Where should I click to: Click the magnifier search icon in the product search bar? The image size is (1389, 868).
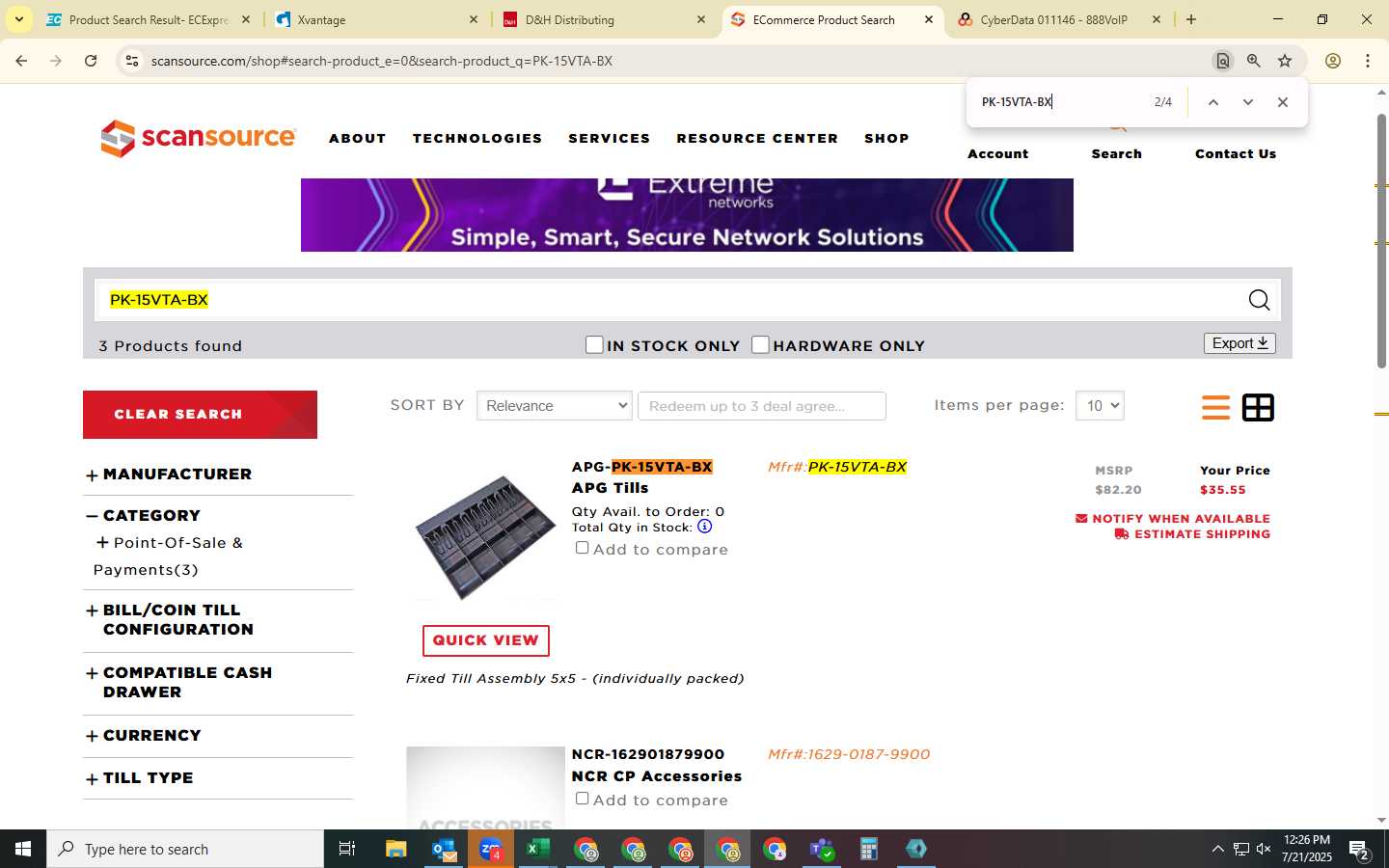1259,300
